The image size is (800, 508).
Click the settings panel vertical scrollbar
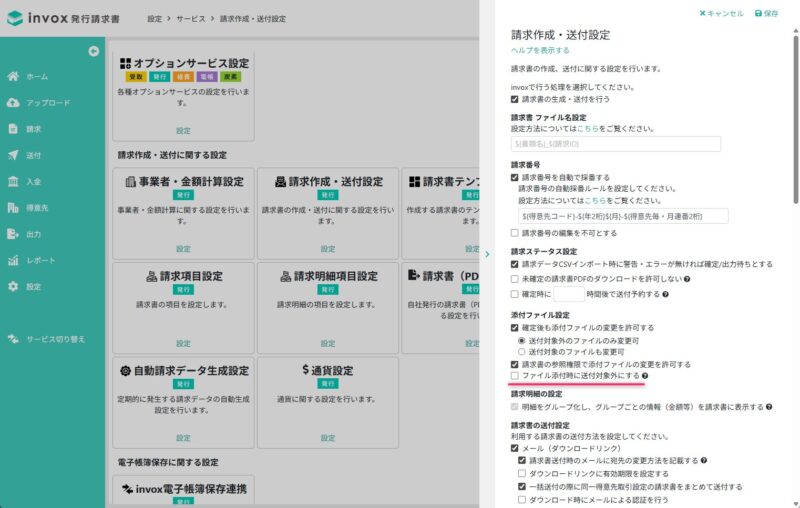[x=795, y=120]
